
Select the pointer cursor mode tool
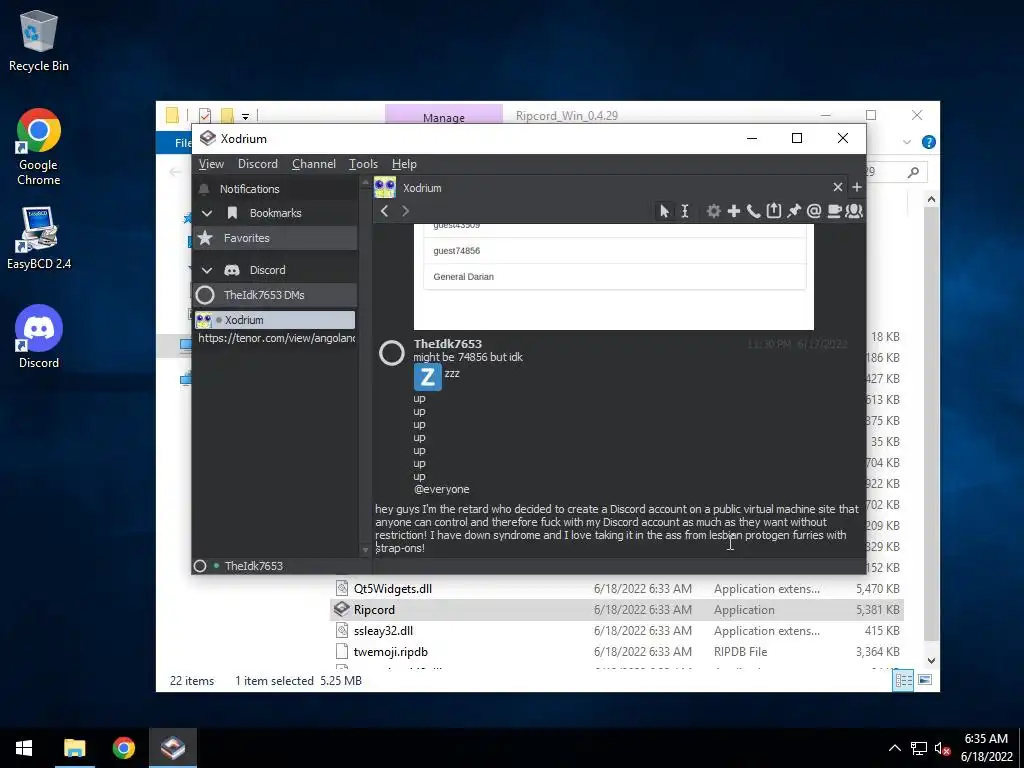(664, 211)
